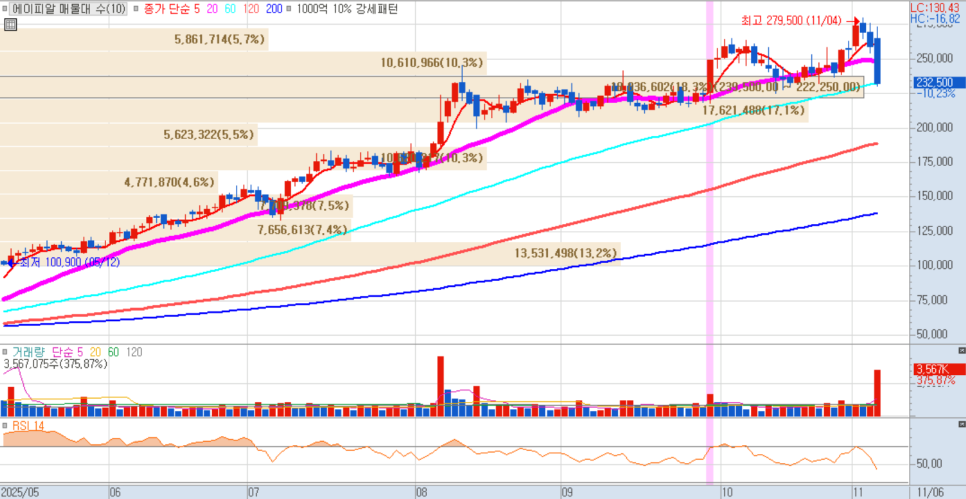The height and width of the screenshot is (499, 966).
Task: Click the volume profile bar 17,621,488(17.1%)
Action: click(404, 110)
